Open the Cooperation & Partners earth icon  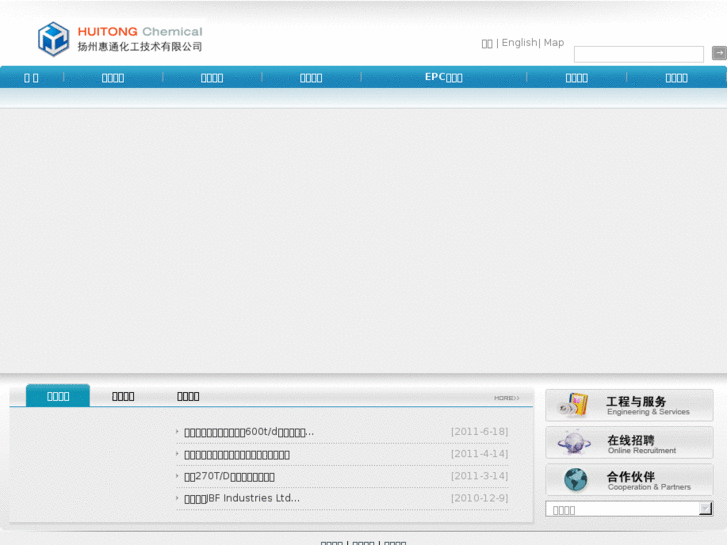pyautogui.click(x=575, y=479)
